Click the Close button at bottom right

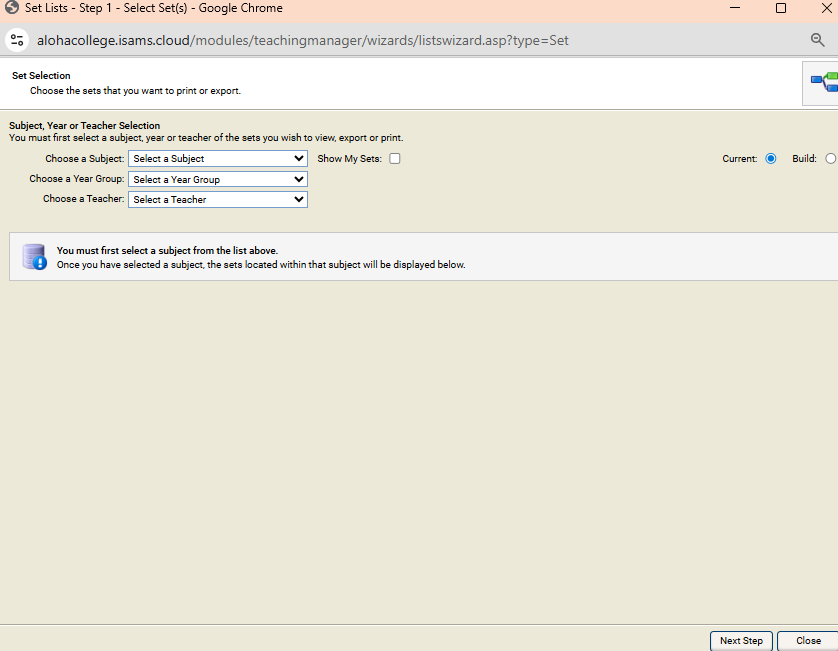808,641
